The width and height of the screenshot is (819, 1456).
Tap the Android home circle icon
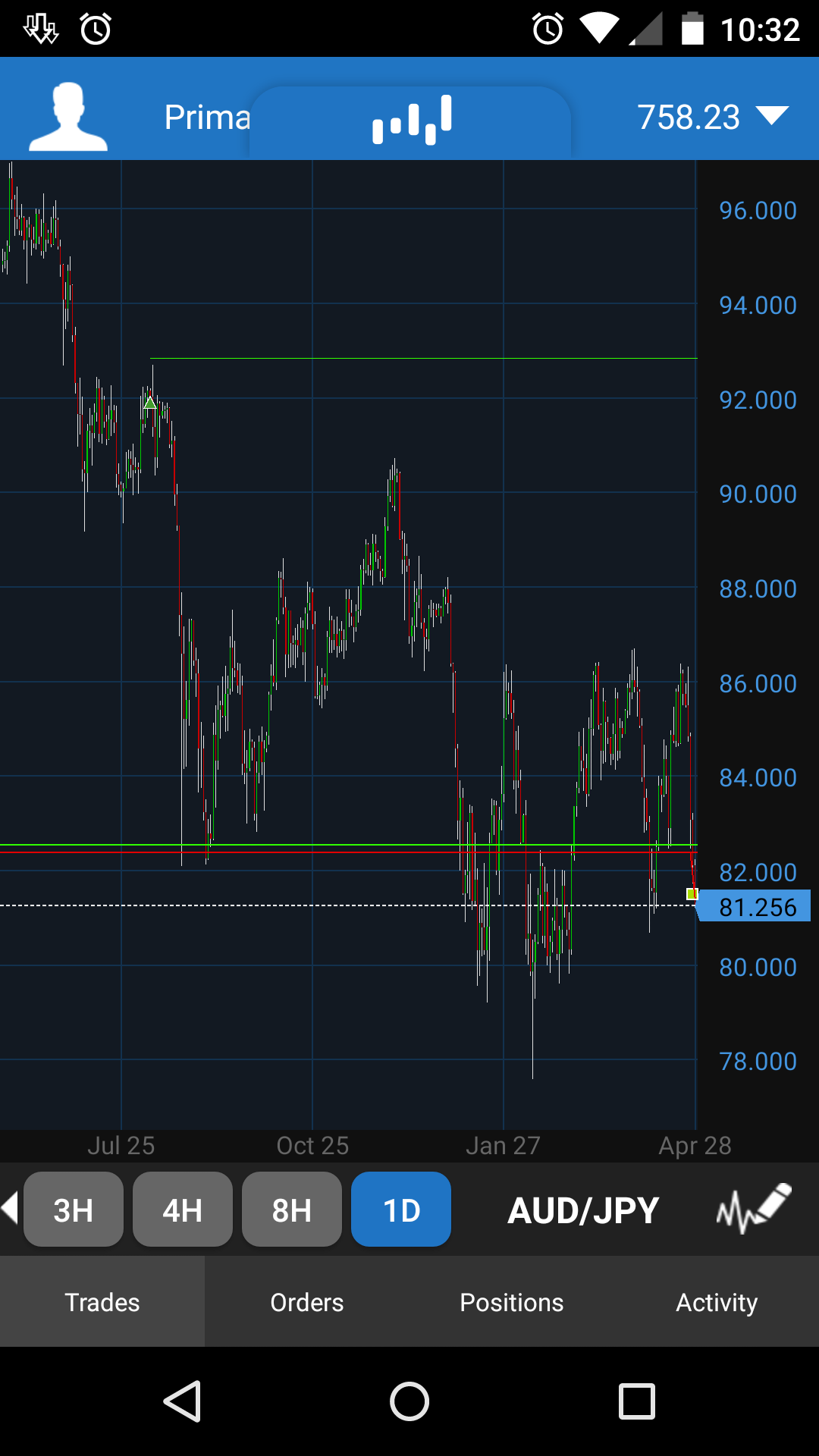[409, 1401]
